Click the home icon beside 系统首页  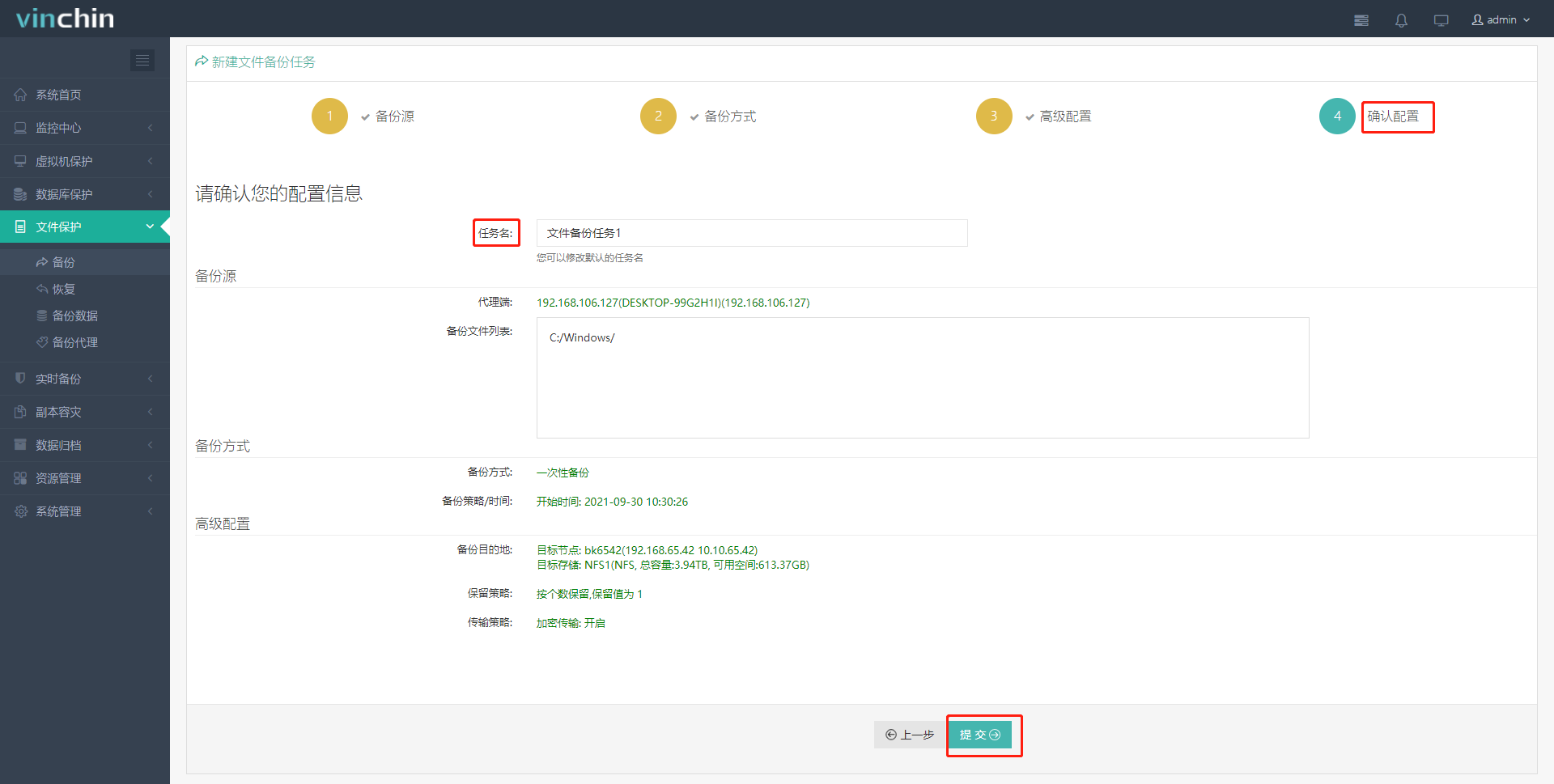[20, 95]
